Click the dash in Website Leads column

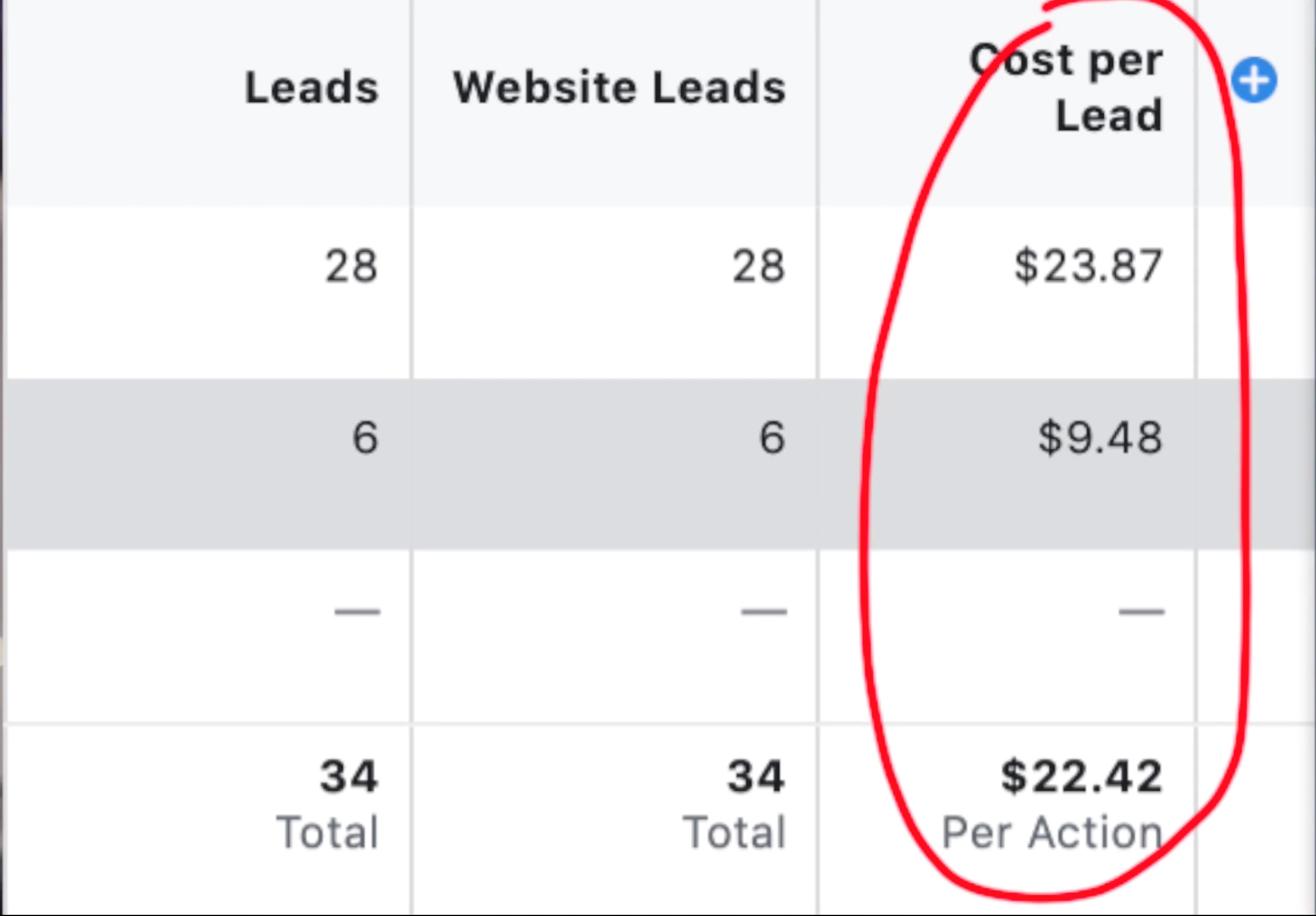pos(763,611)
